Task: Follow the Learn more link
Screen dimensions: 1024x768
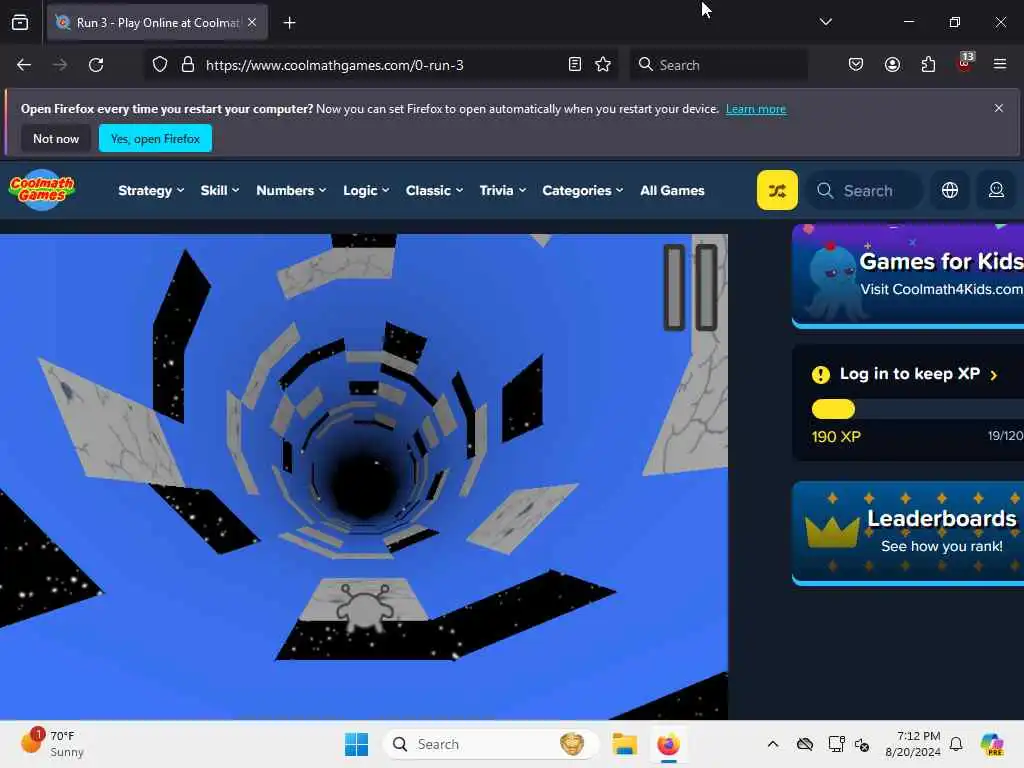Action: tap(756, 109)
